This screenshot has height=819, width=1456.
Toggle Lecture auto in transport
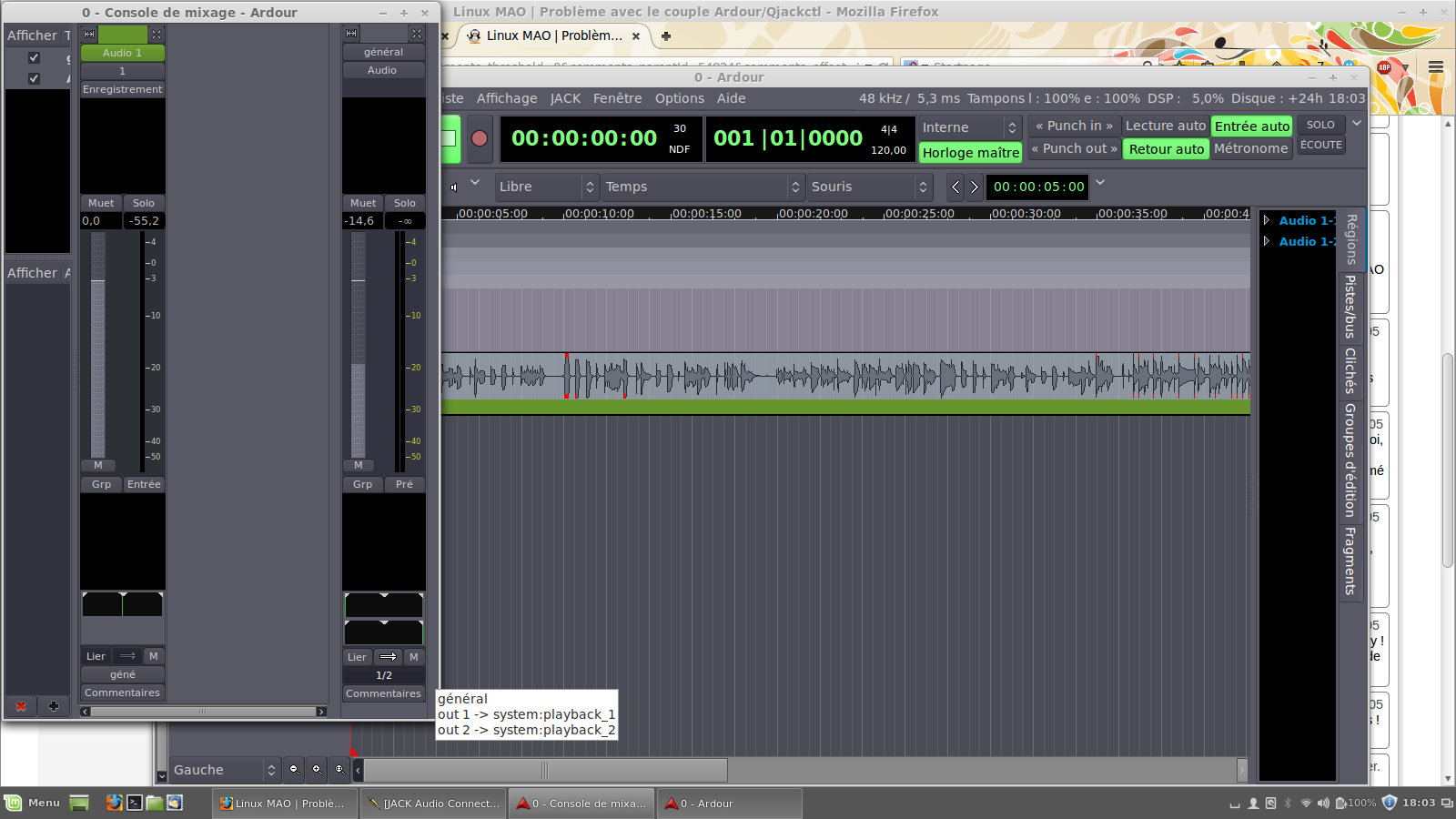(x=1166, y=126)
